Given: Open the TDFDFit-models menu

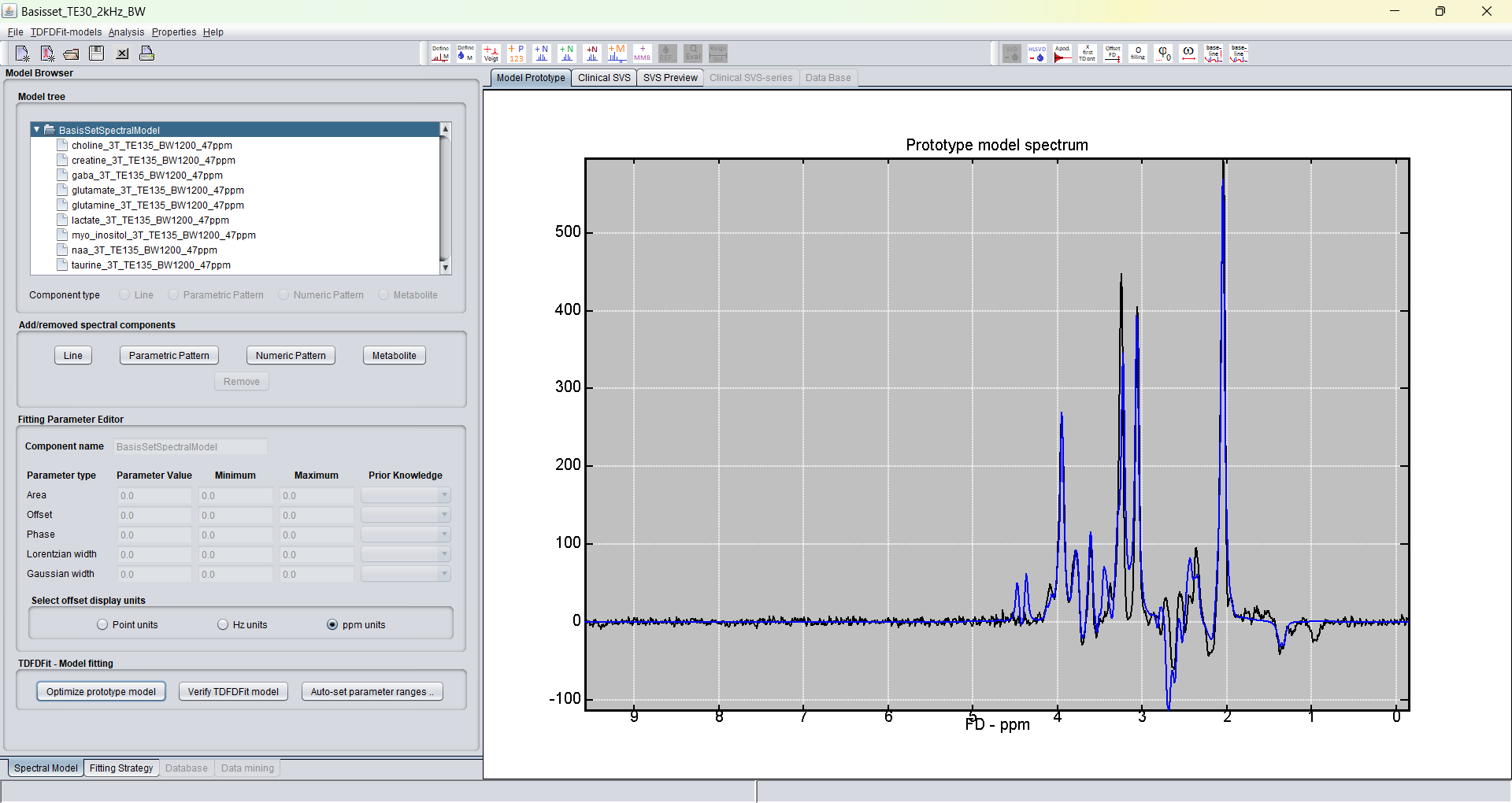Looking at the screenshot, I should tap(66, 32).
